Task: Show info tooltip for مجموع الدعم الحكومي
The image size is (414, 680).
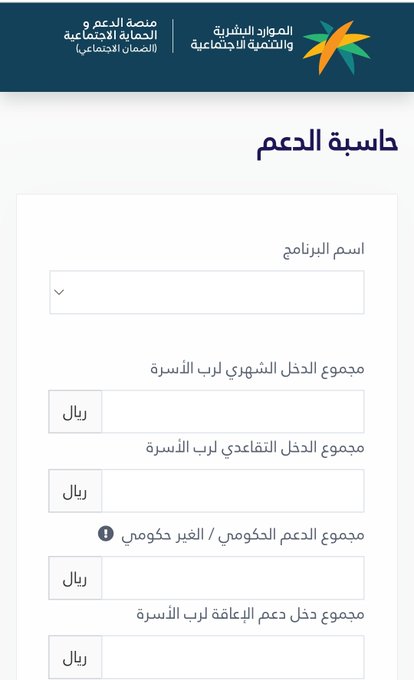Action: click(106, 533)
